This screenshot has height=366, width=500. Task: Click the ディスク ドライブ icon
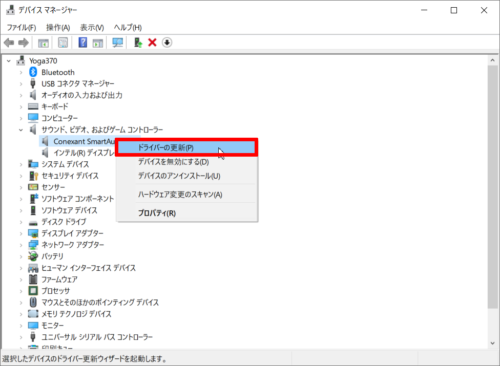[33, 222]
